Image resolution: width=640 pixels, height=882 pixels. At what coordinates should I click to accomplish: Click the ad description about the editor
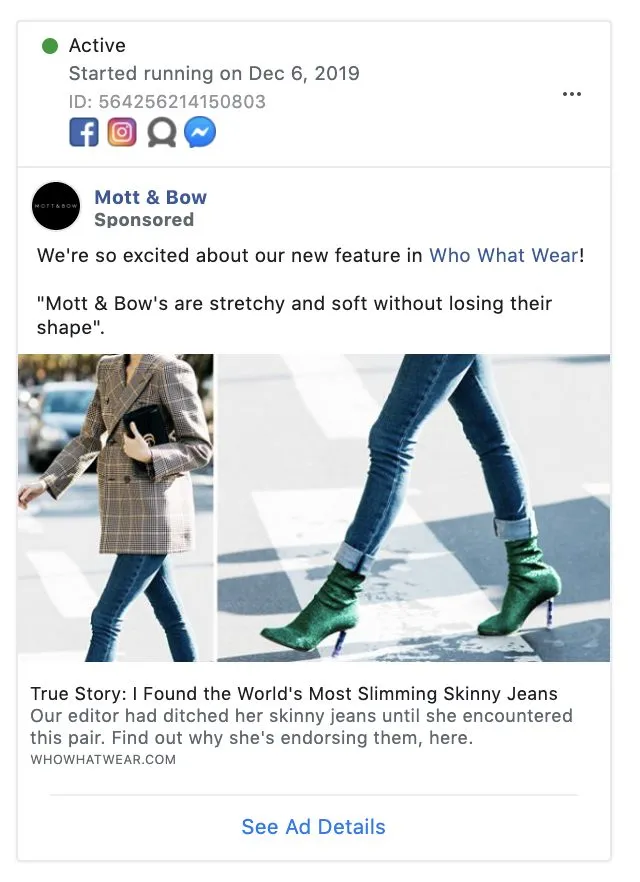pyautogui.click(x=301, y=727)
